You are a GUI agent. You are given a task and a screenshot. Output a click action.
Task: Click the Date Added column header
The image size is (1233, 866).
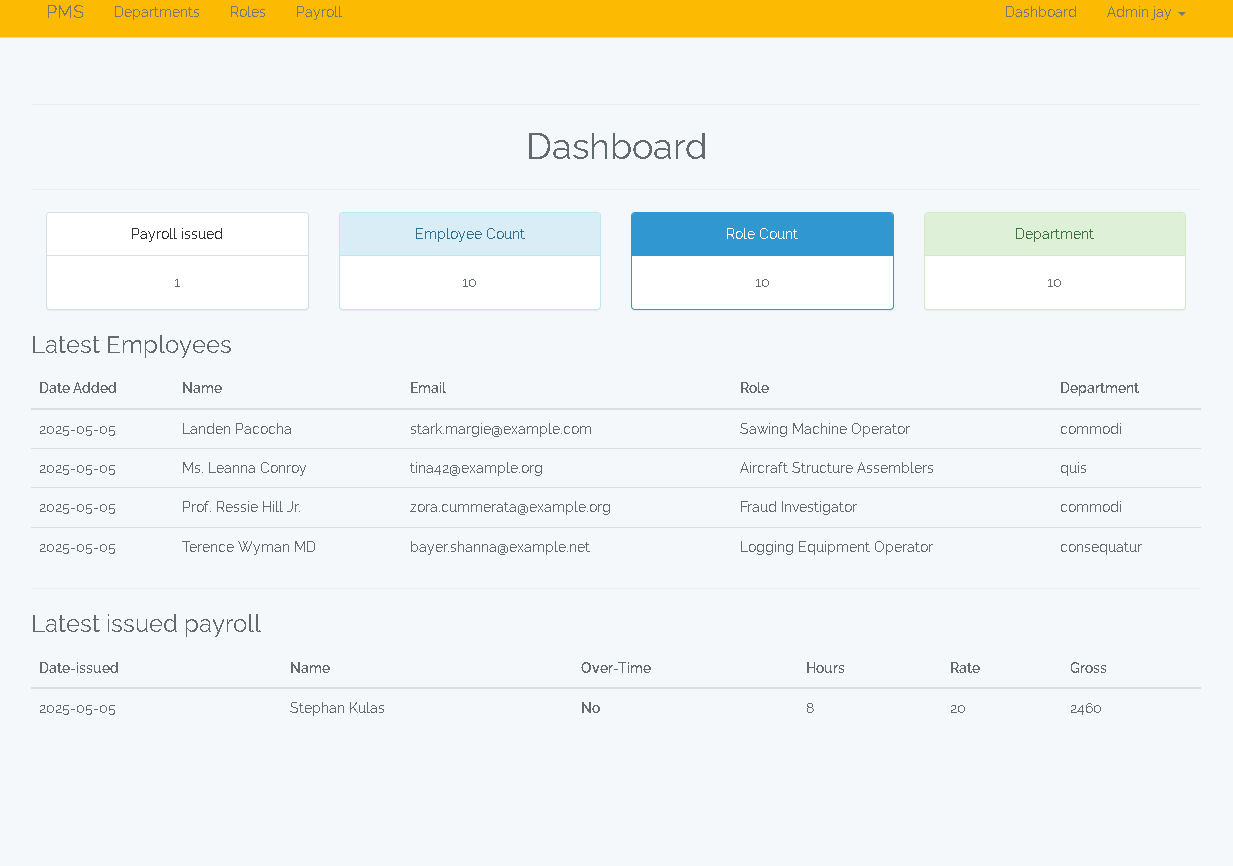tap(78, 388)
